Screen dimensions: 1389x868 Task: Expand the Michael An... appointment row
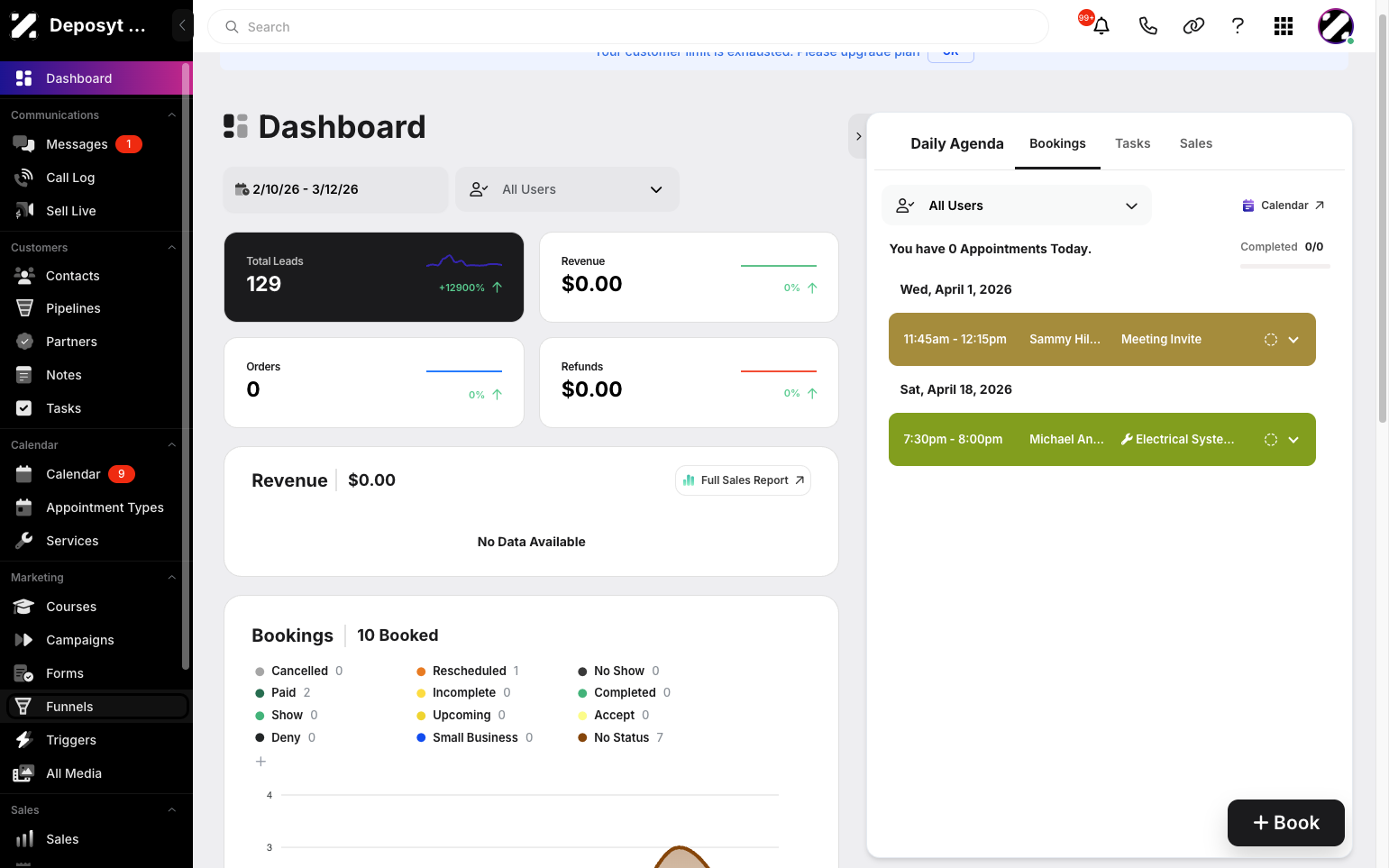1293,440
